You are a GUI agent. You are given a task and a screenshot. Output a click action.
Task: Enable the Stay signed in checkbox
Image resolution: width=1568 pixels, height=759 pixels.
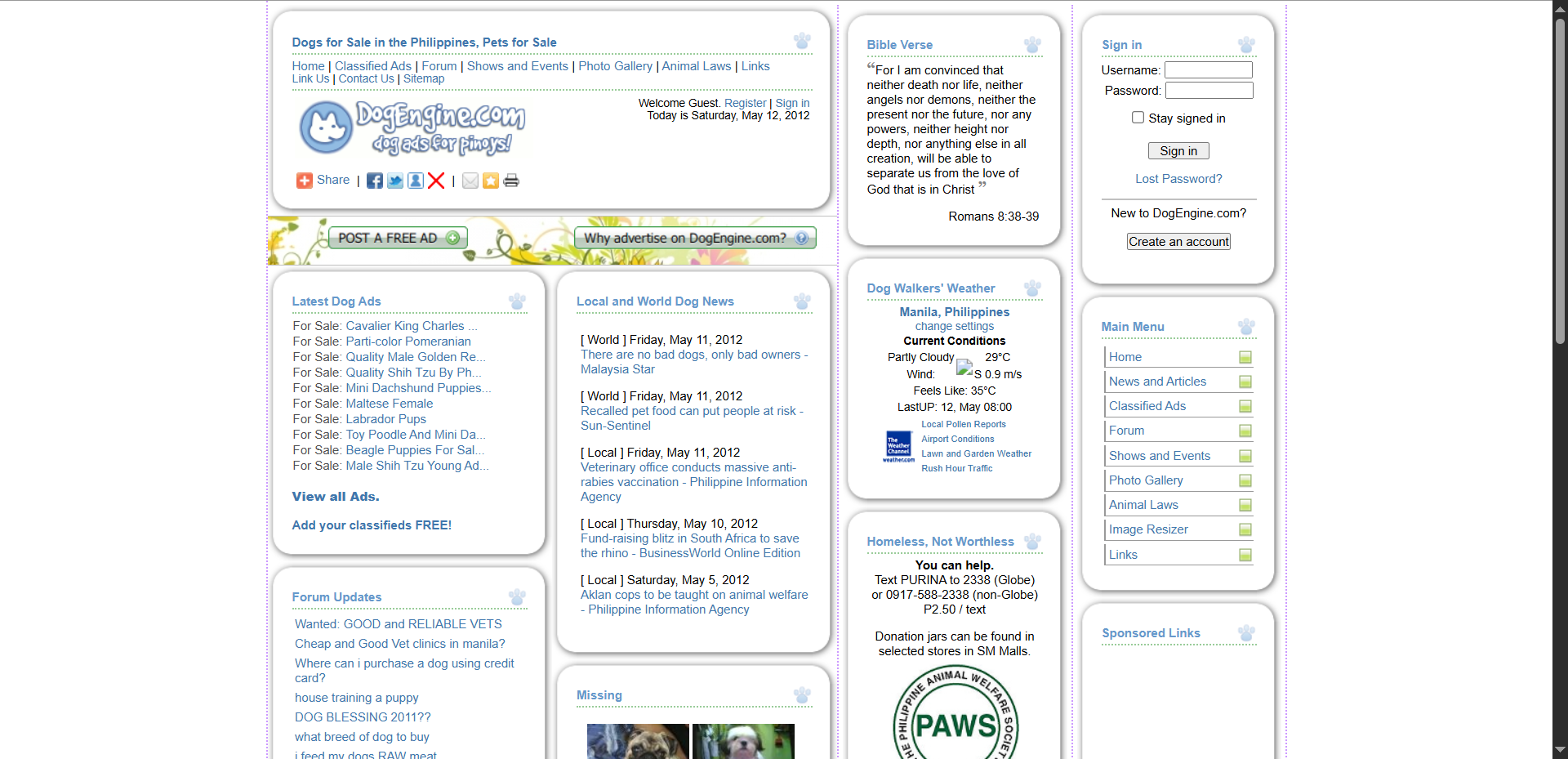pyautogui.click(x=1137, y=118)
